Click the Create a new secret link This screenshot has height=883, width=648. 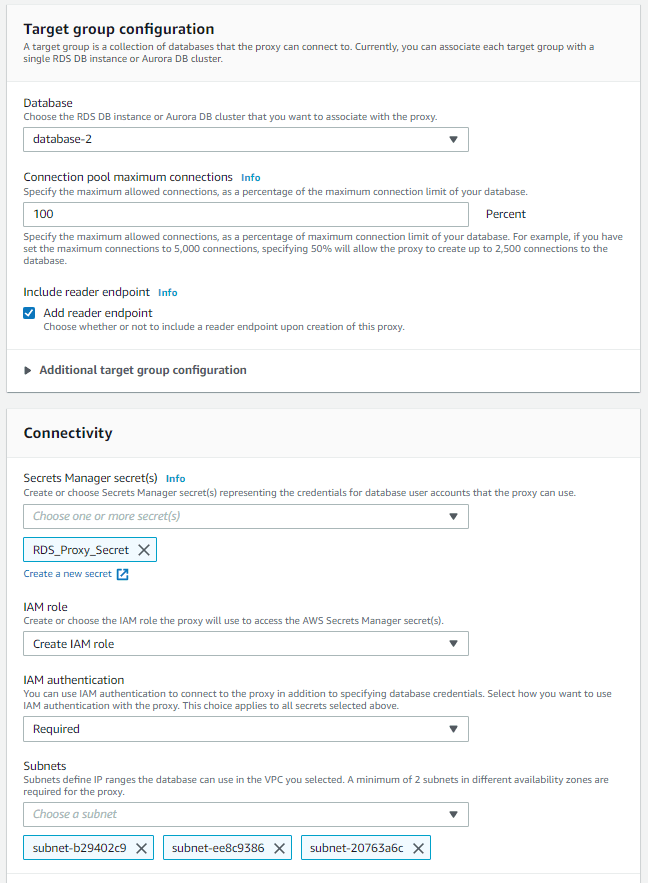pos(68,574)
